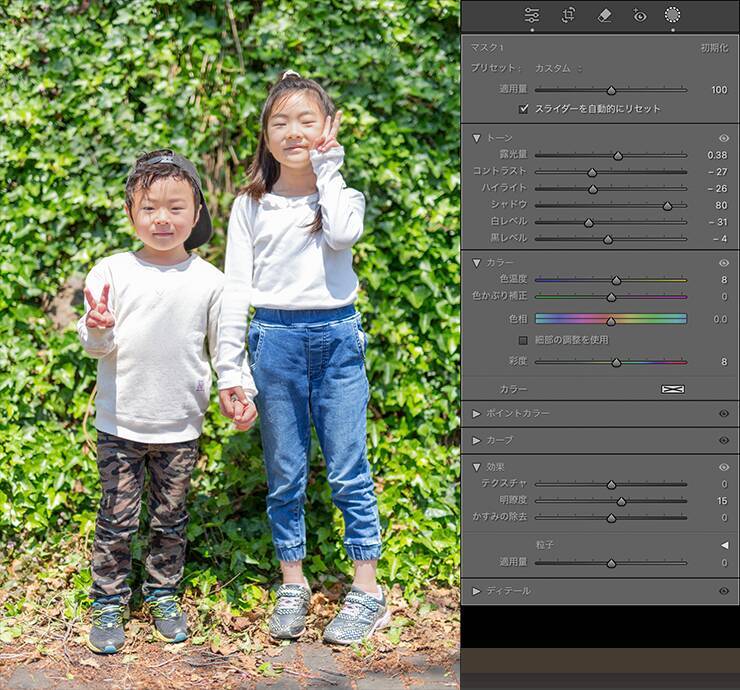Toggle トーン section visibility eye

click(723, 138)
